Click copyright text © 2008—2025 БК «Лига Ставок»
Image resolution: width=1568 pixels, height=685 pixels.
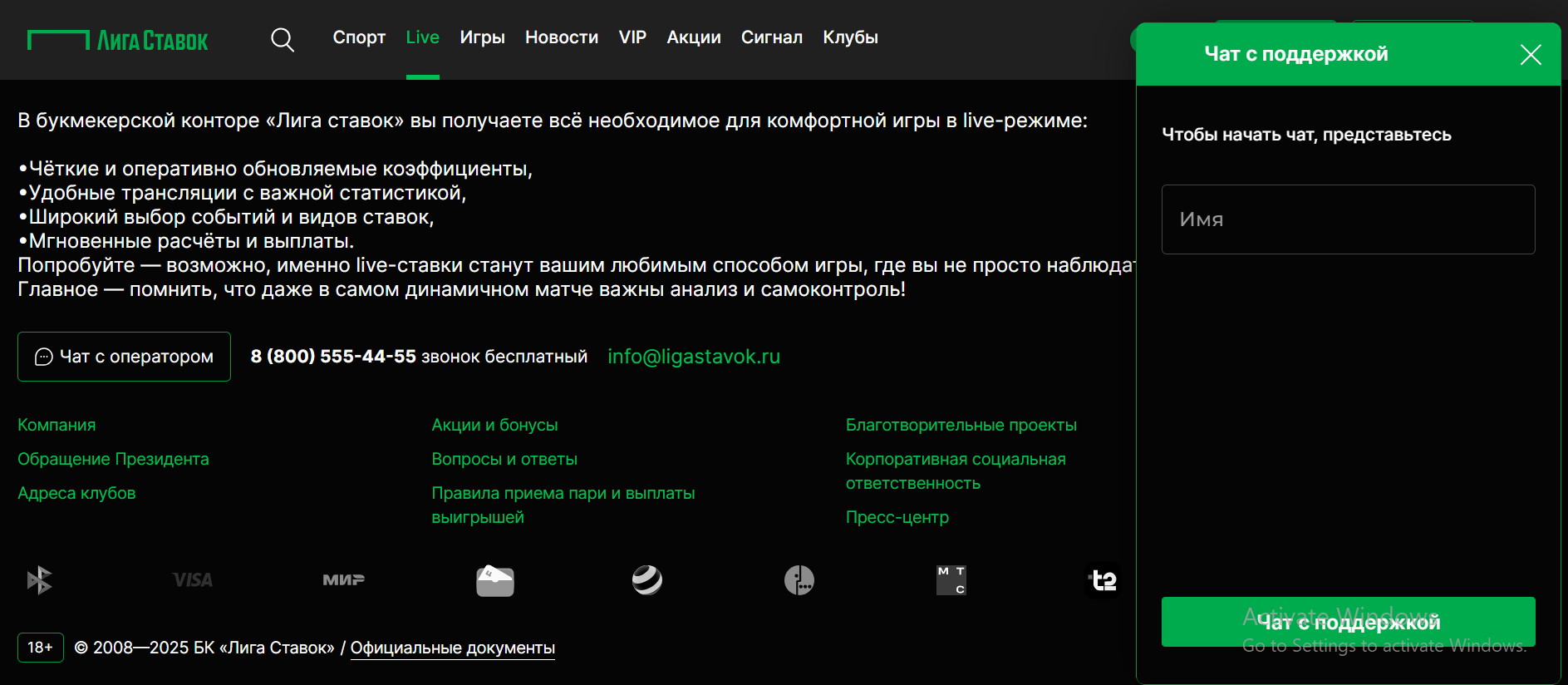tap(204, 648)
